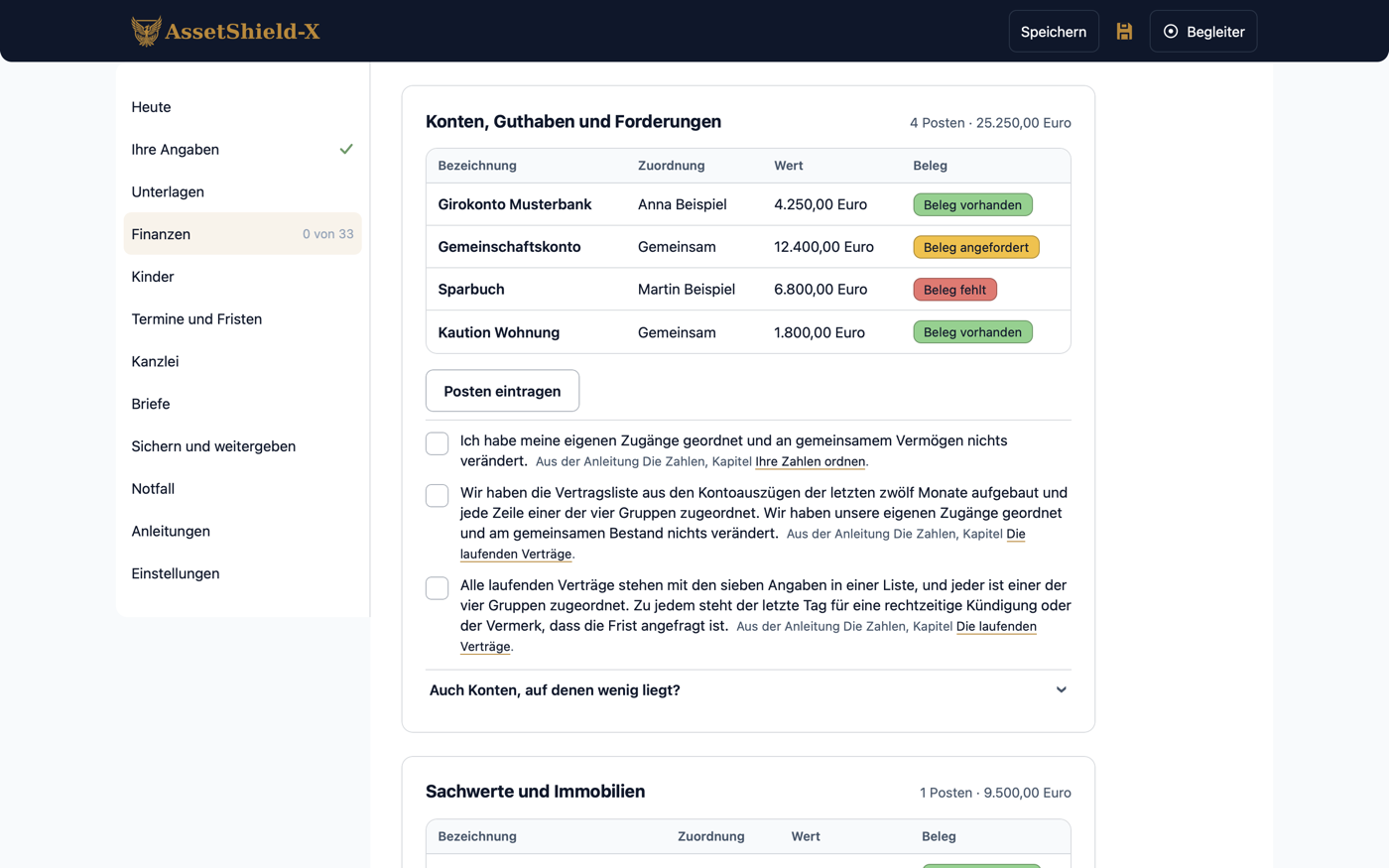This screenshot has width=1389, height=868.
Task: Click the chevron arrow of the Konten expander
Action: click(x=1061, y=690)
